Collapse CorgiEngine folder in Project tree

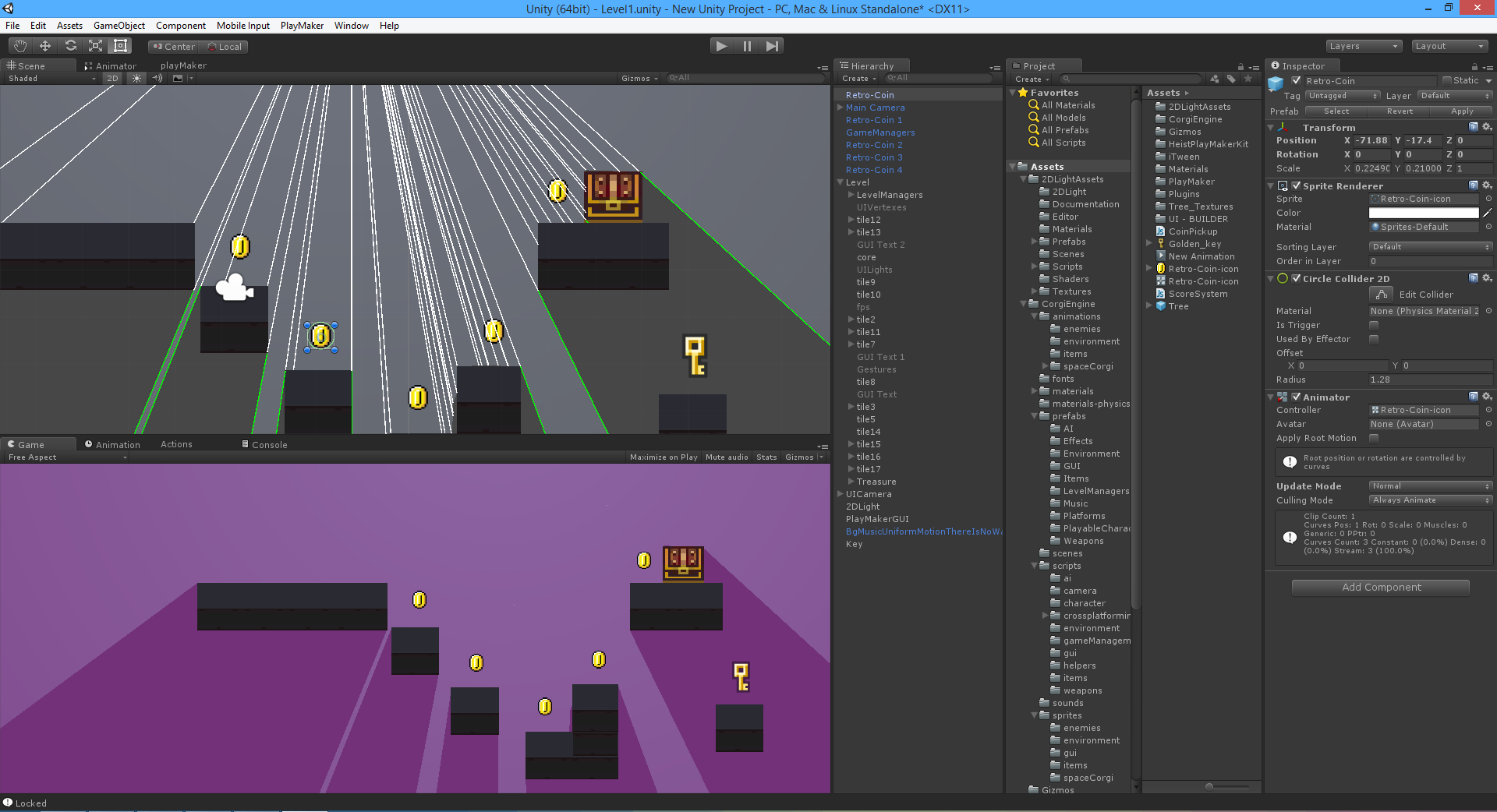pos(1024,304)
